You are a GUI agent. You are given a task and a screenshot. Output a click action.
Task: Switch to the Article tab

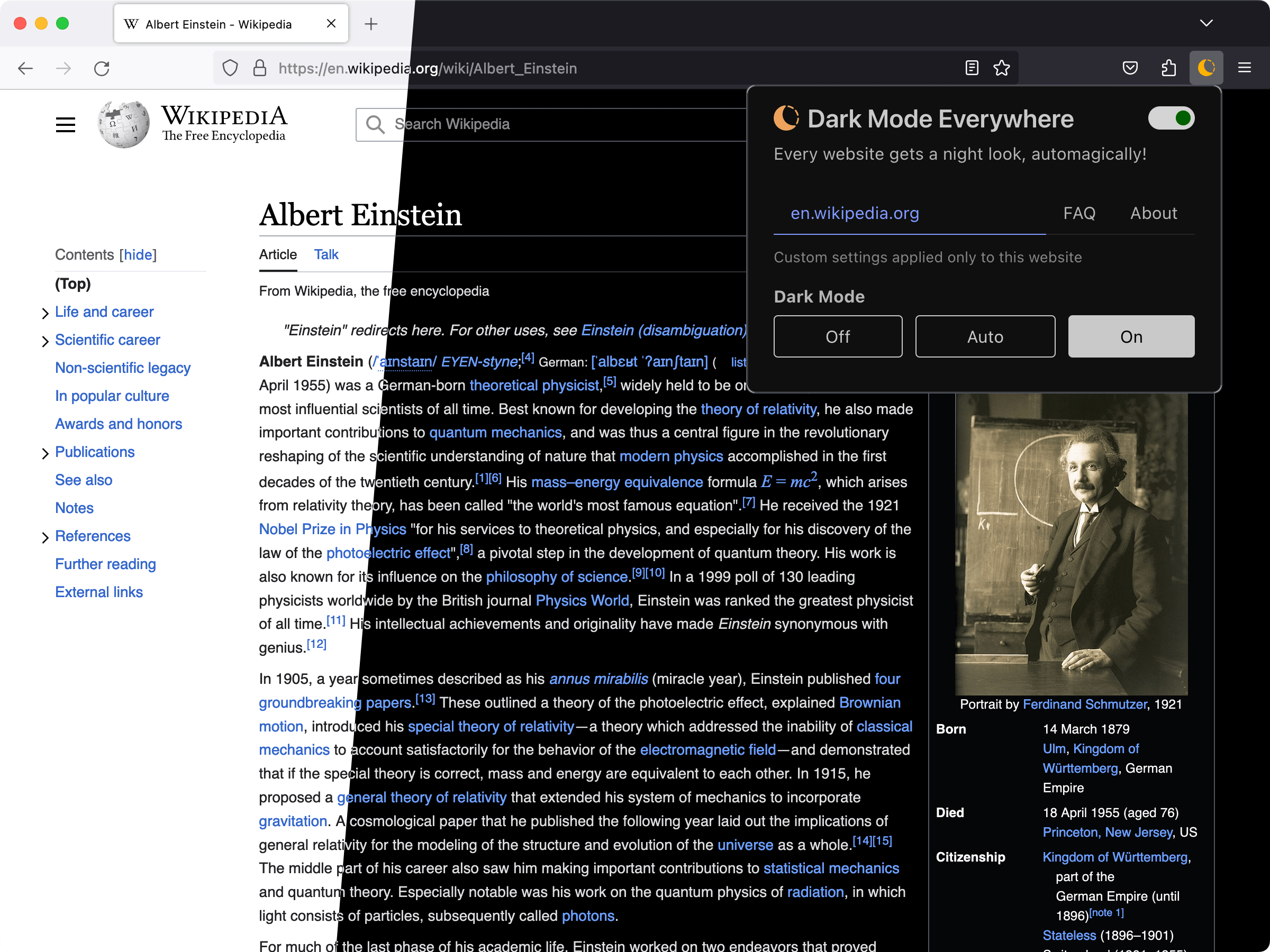[278, 254]
